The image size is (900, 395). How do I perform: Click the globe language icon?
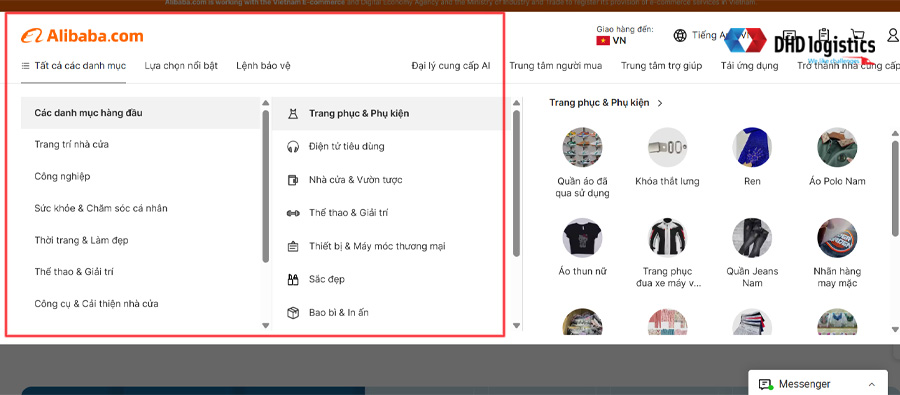coord(680,36)
